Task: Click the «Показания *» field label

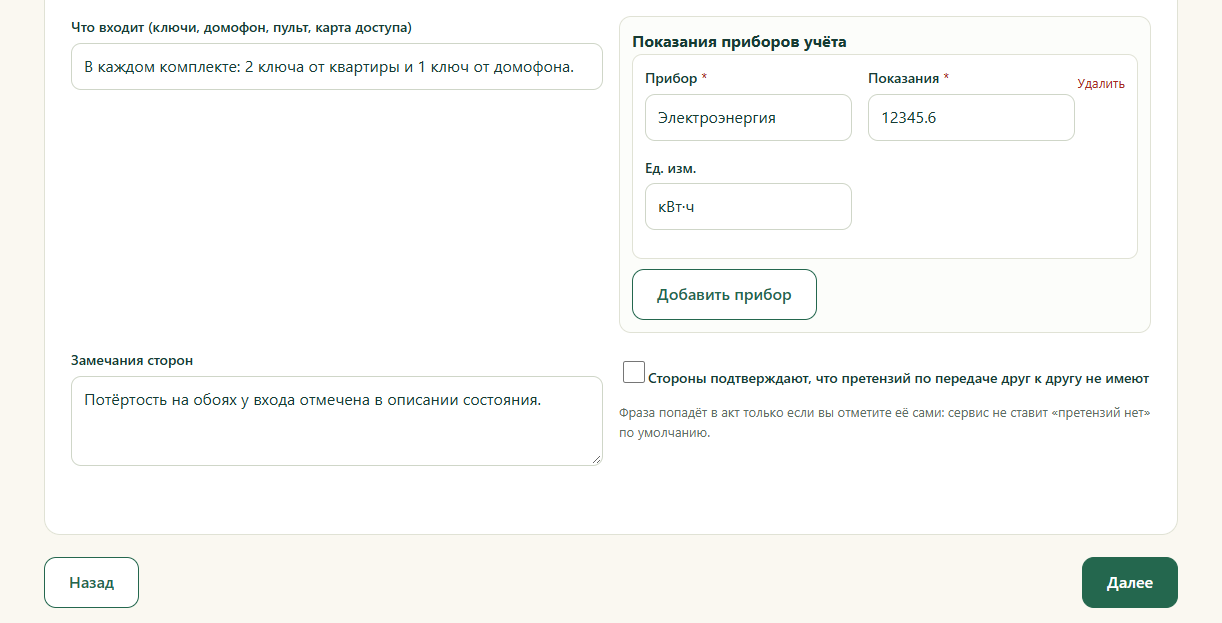Action: coord(908,78)
